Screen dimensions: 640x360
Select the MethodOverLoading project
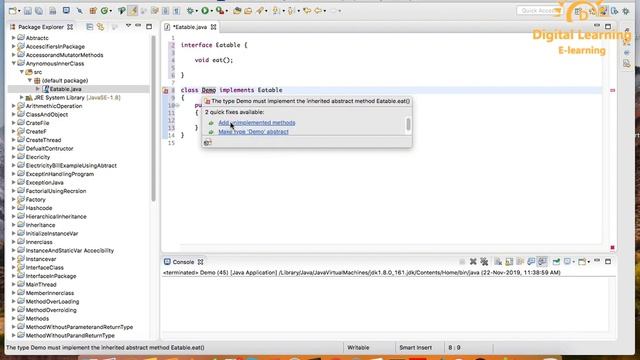52,302
